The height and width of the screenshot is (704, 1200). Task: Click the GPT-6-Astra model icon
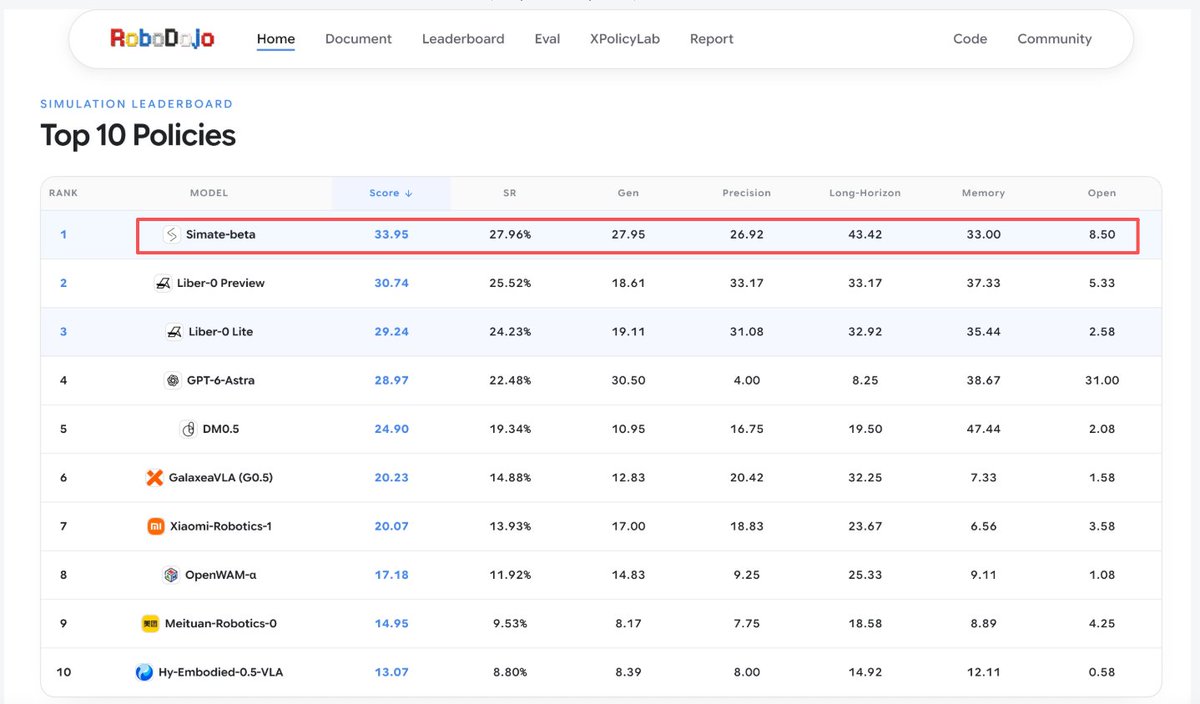[x=172, y=380]
